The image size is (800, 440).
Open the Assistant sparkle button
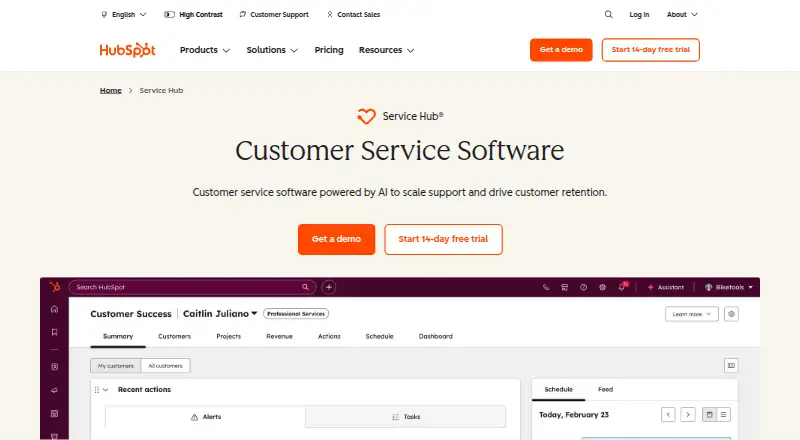point(665,287)
